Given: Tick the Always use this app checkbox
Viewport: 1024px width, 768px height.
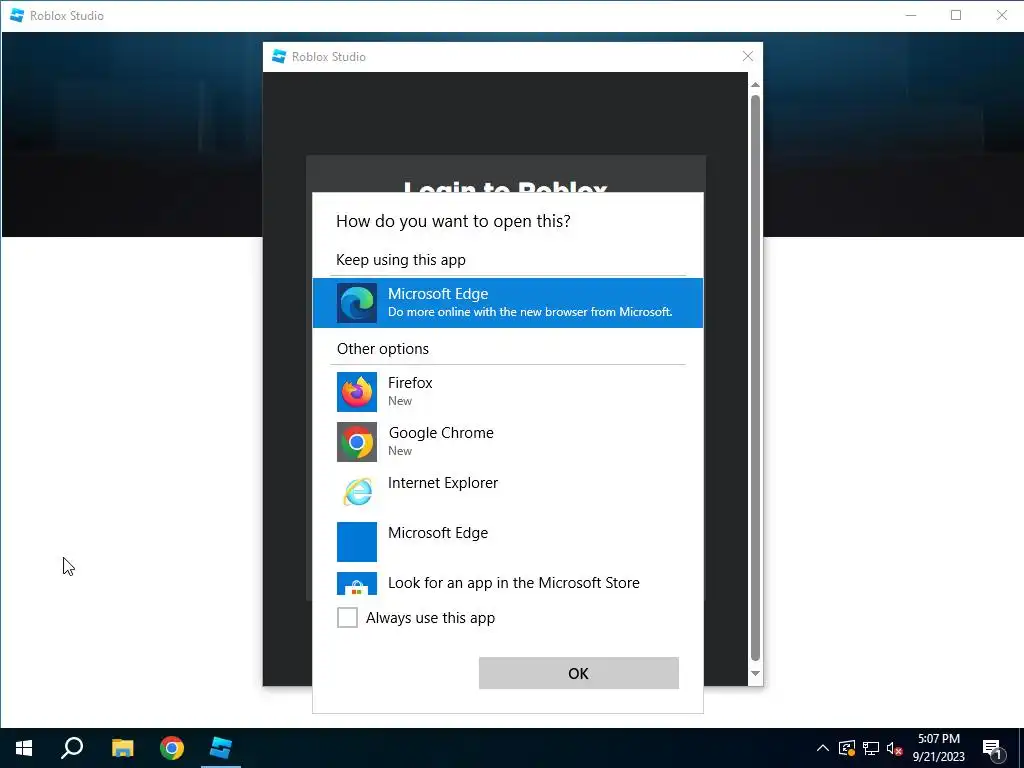Looking at the screenshot, I should click(x=347, y=617).
